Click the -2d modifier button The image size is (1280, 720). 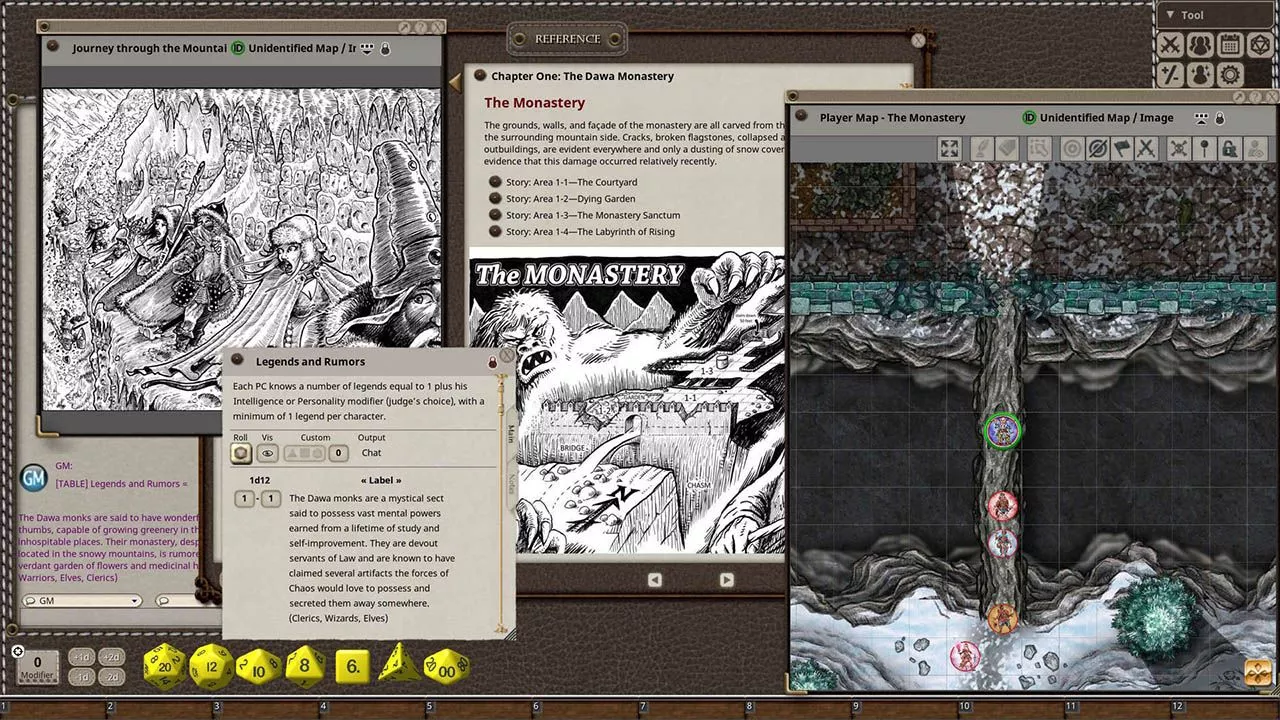[111, 677]
